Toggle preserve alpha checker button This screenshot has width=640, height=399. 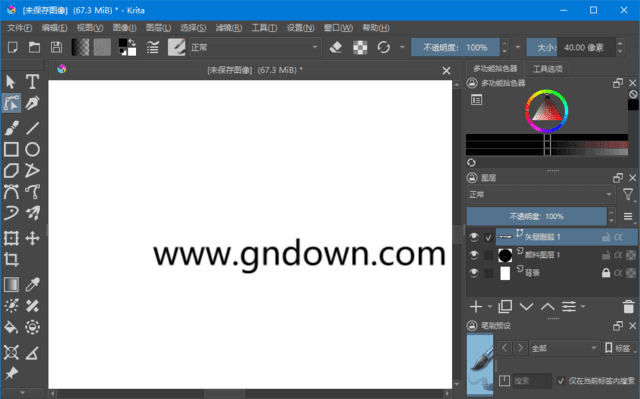[x=360, y=47]
